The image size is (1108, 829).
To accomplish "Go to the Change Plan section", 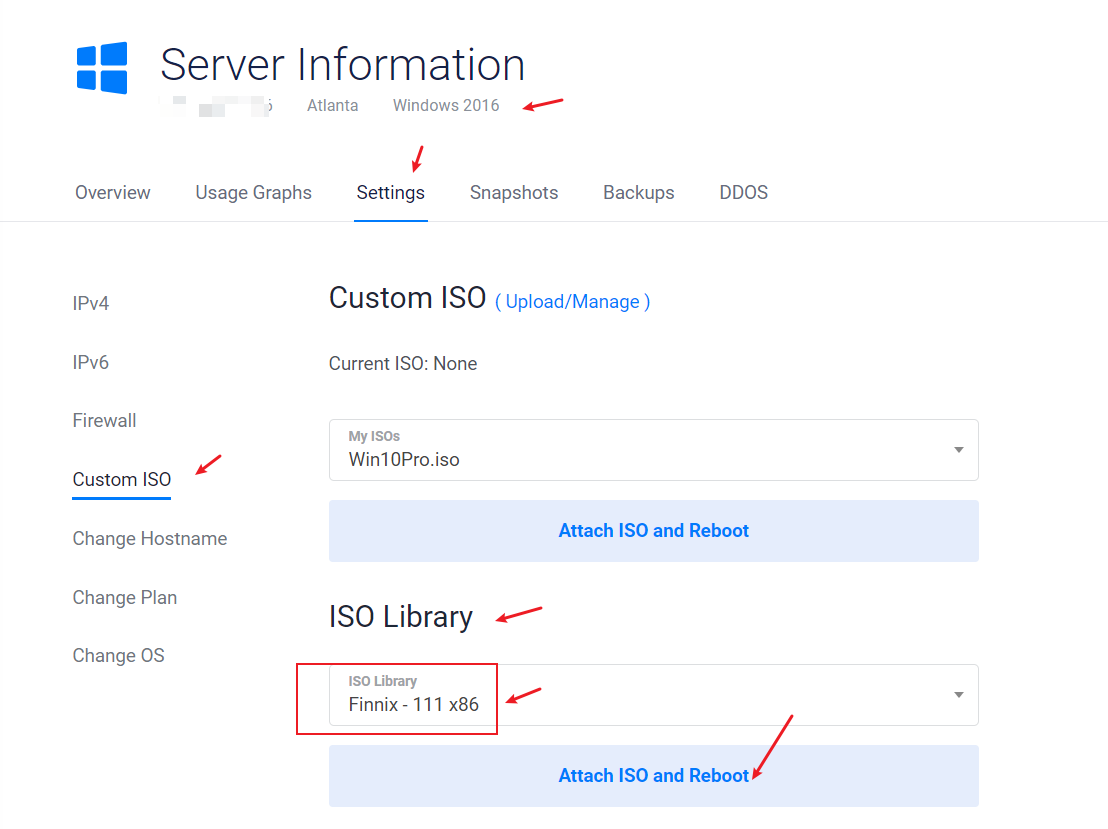I will 125,598.
